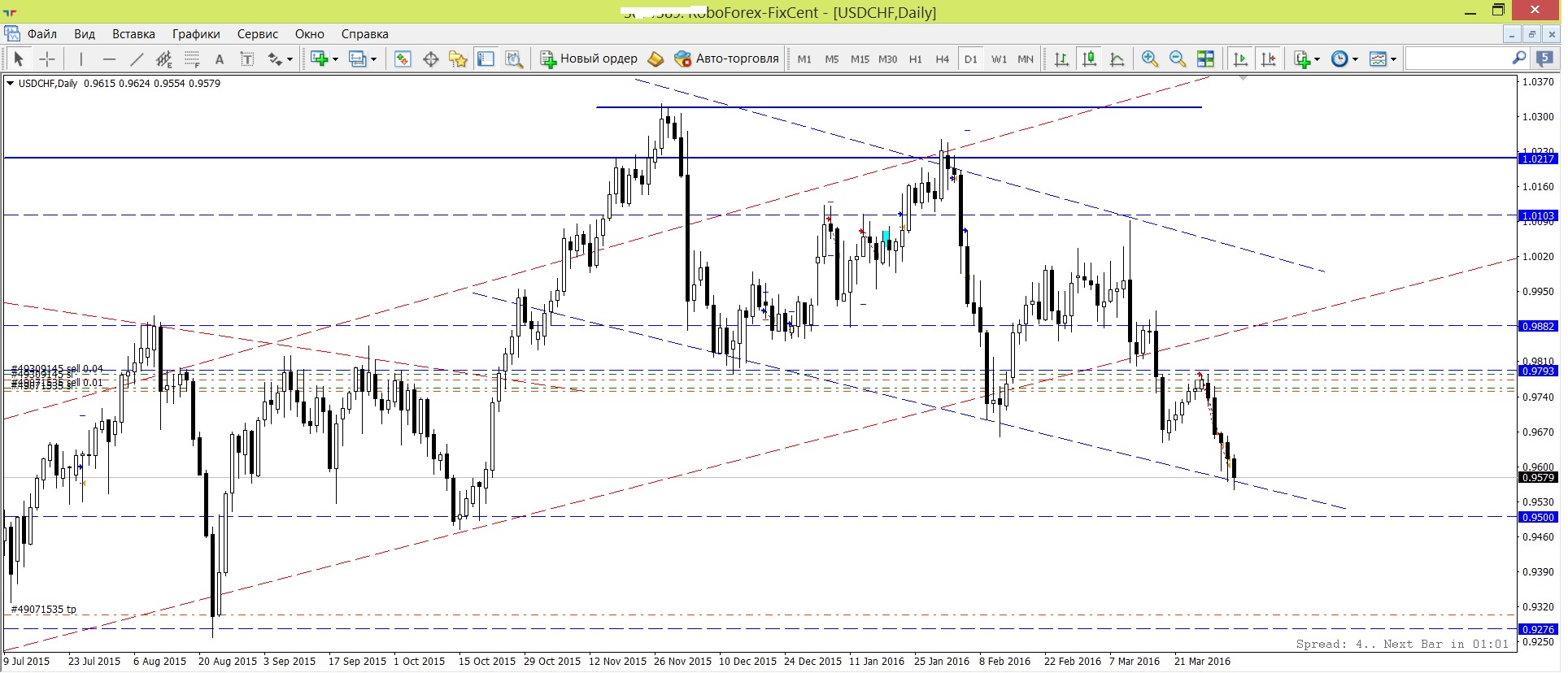Image resolution: width=1568 pixels, height=673 pixels.
Task: Open the Market Watch window
Action: [x=403, y=59]
